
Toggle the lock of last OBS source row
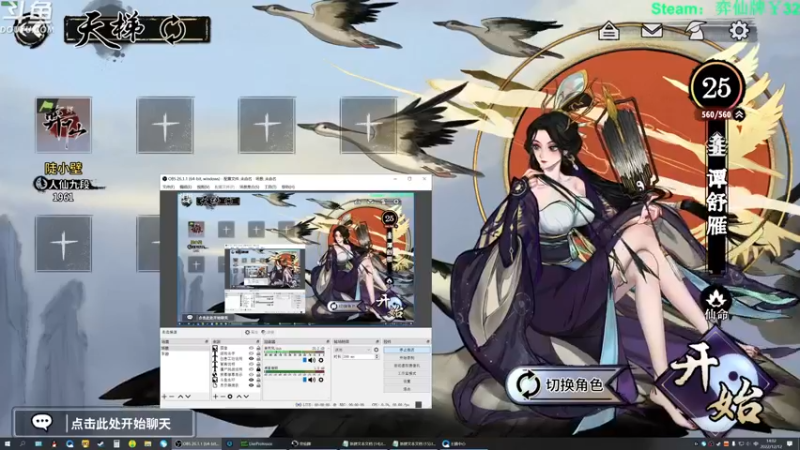coord(259,385)
